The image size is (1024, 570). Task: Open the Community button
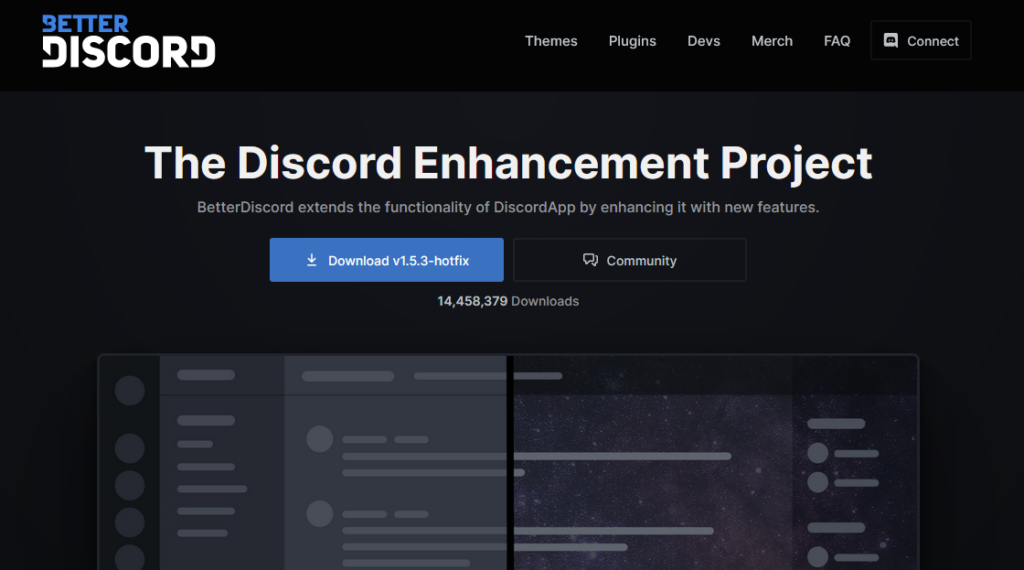click(x=630, y=260)
